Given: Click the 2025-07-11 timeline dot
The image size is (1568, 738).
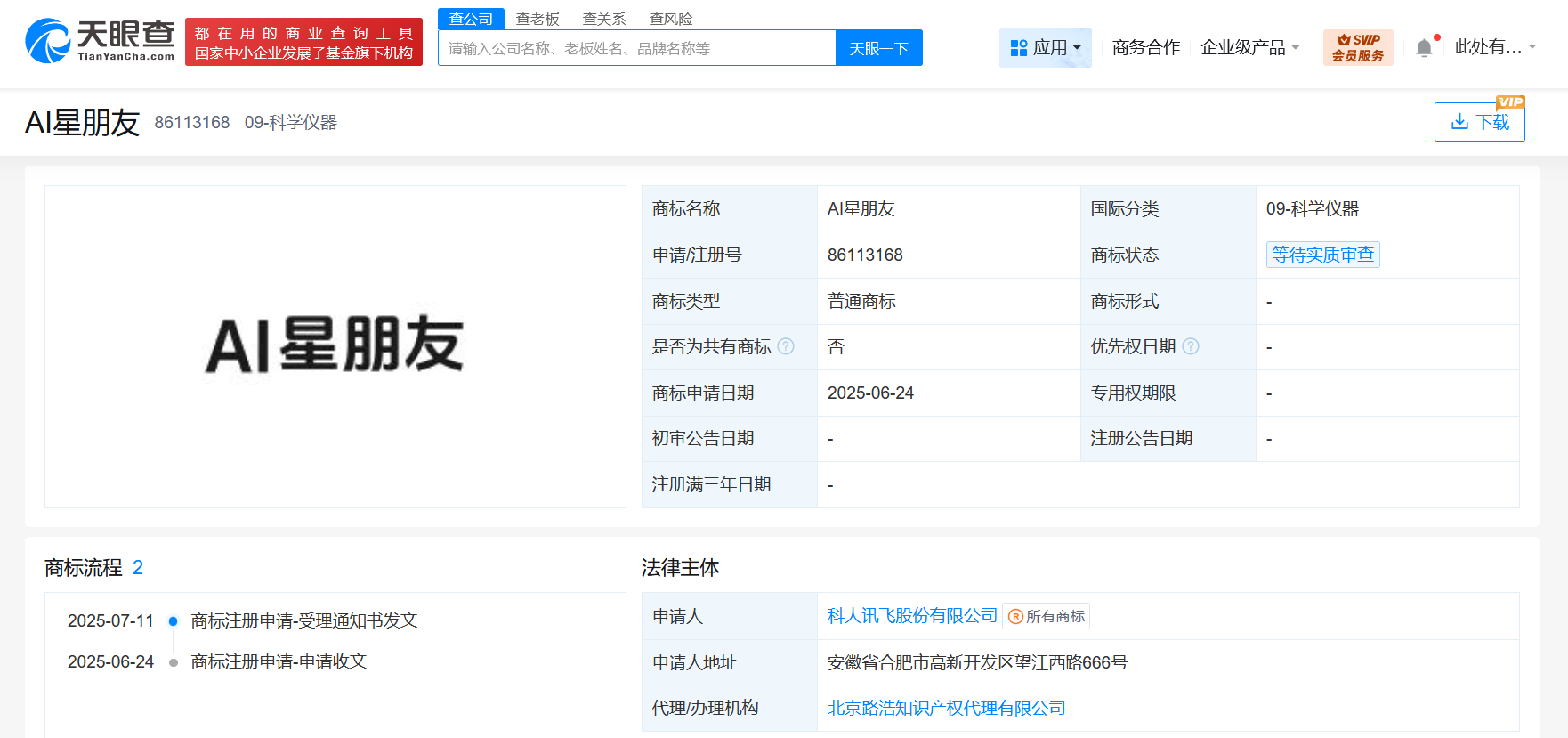Looking at the screenshot, I should click(173, 621).
